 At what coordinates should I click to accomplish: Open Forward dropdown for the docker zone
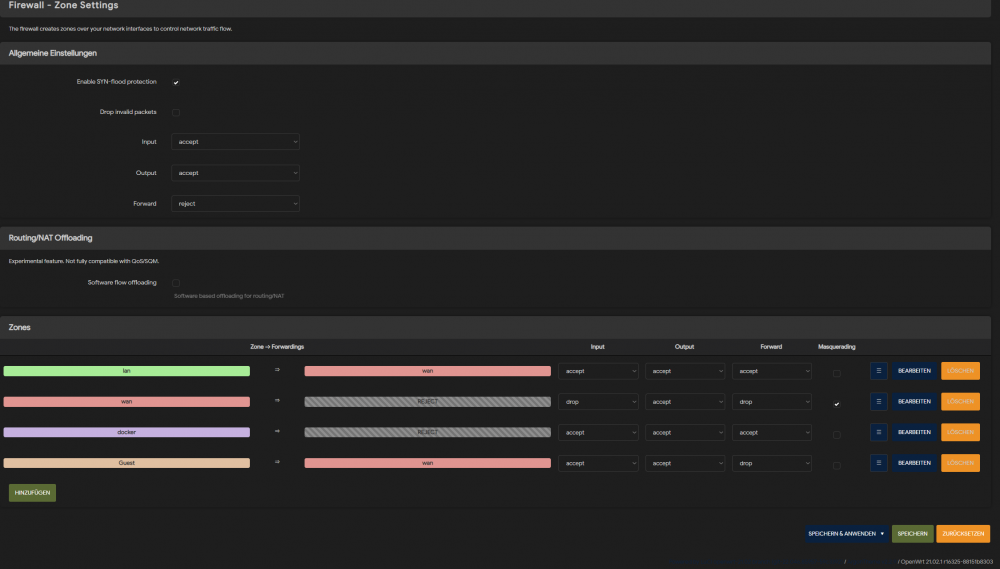click(772, 432)
